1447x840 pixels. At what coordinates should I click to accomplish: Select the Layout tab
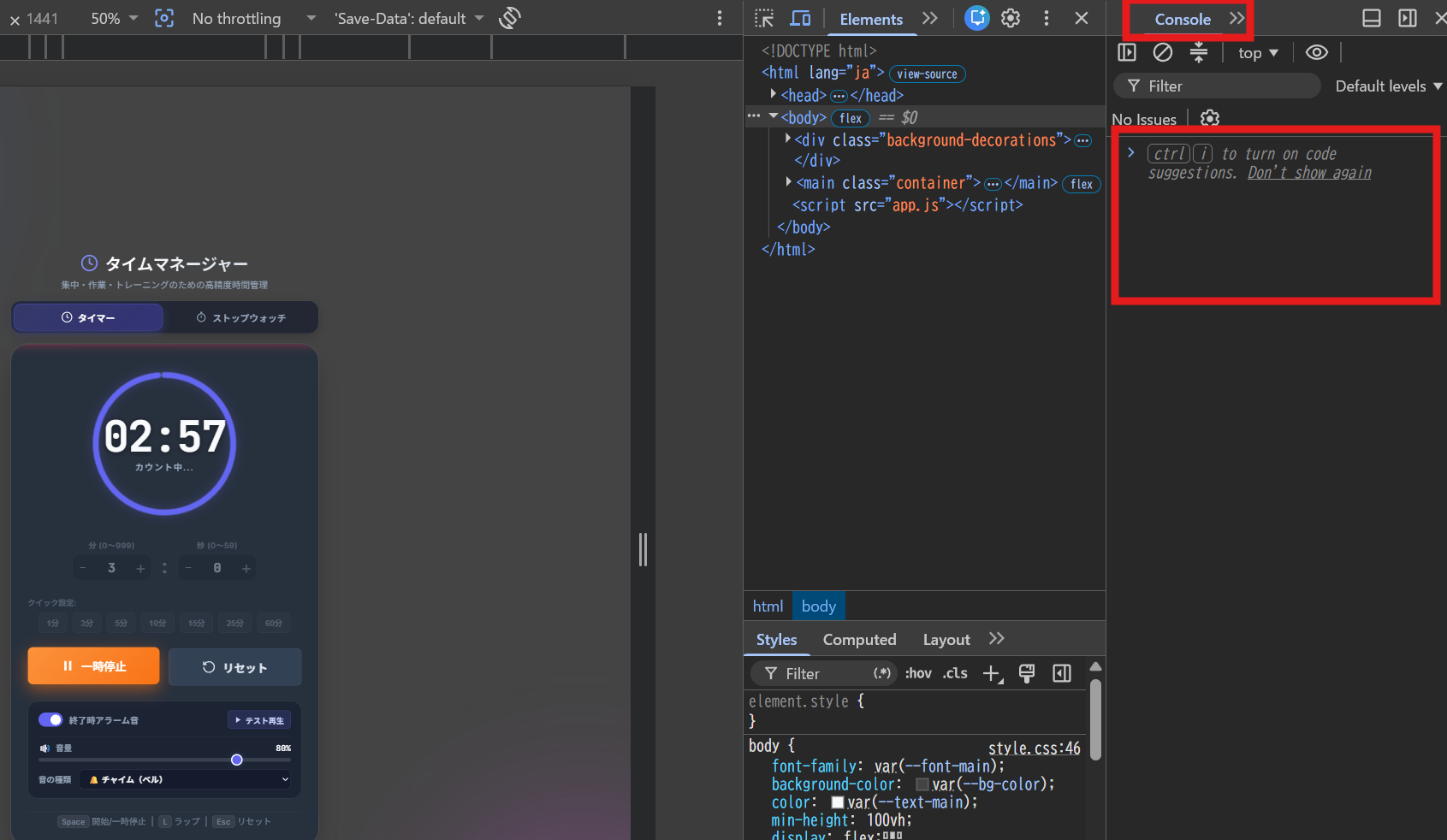pyautogui.click(x=946, y=639)
